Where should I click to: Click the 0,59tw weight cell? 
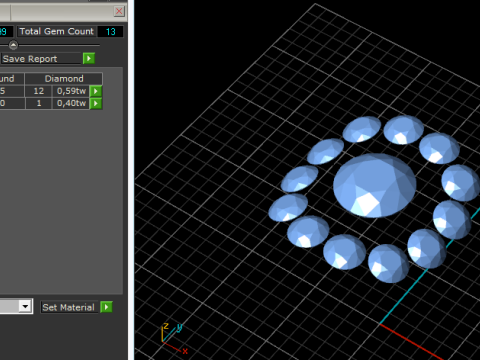pos(71,91)
